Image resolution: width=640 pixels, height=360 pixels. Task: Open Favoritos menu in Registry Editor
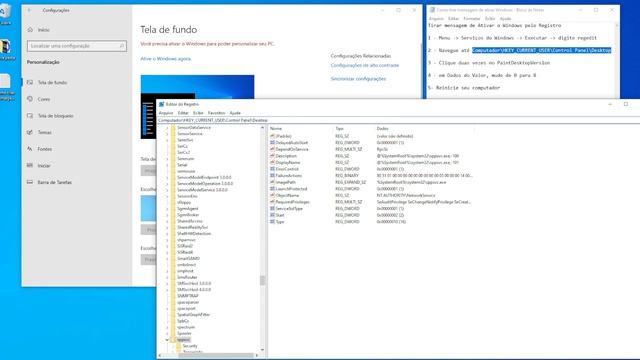(x=216, y=113)
